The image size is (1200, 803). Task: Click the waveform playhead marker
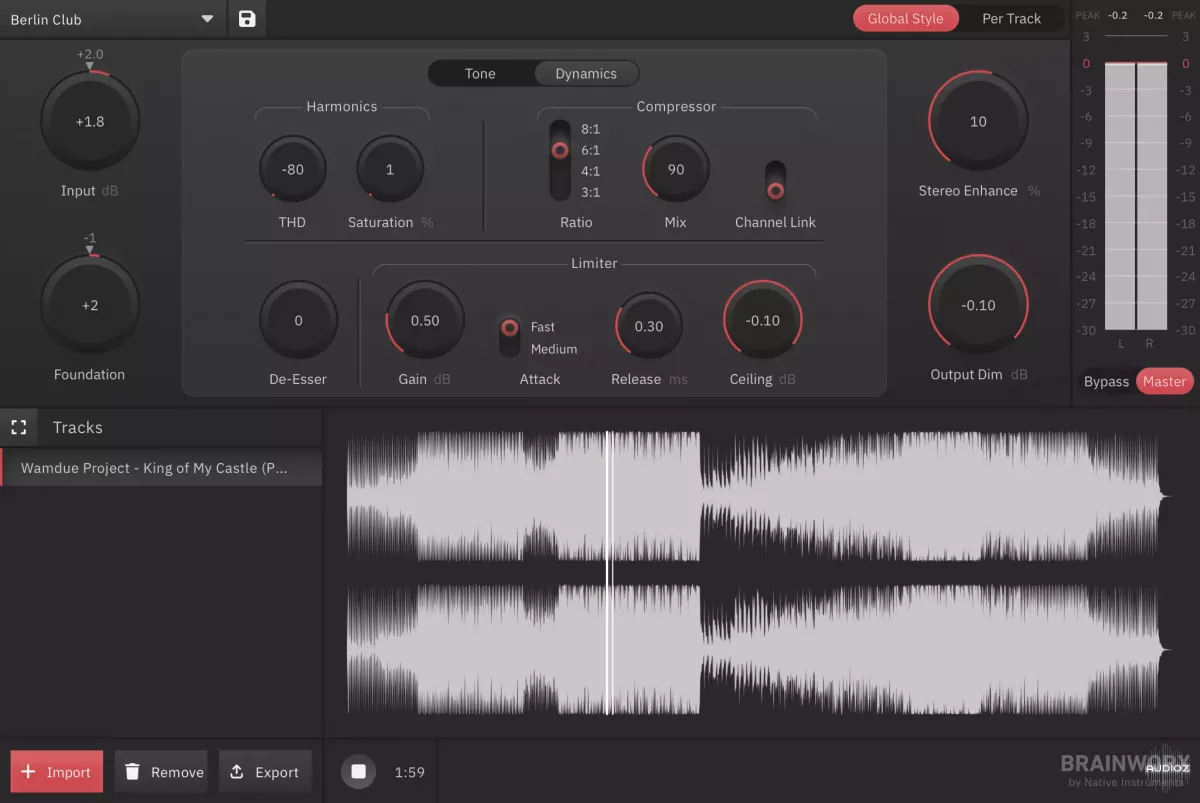(609, 573)
